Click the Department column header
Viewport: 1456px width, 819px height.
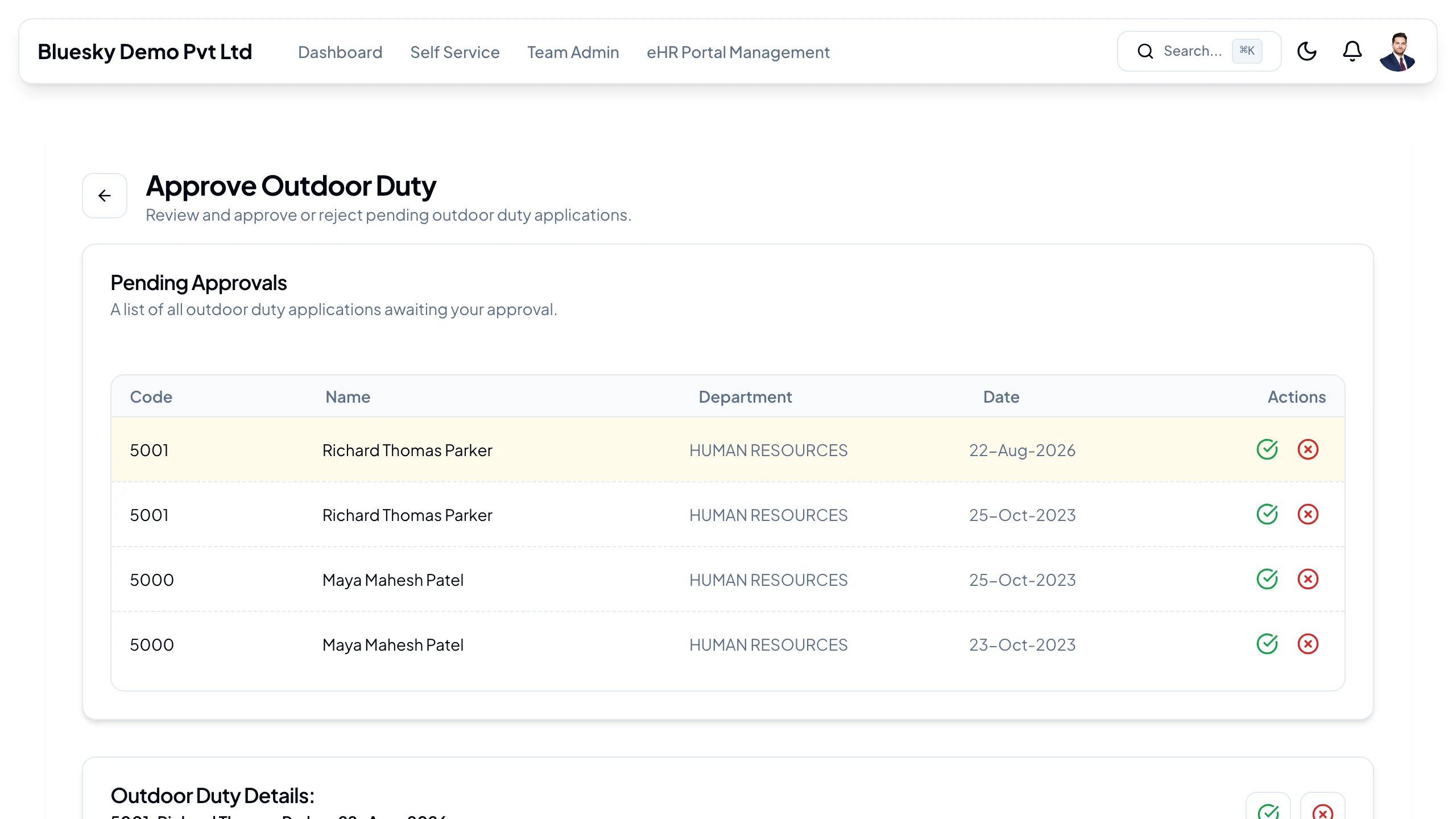click(745, 396)
